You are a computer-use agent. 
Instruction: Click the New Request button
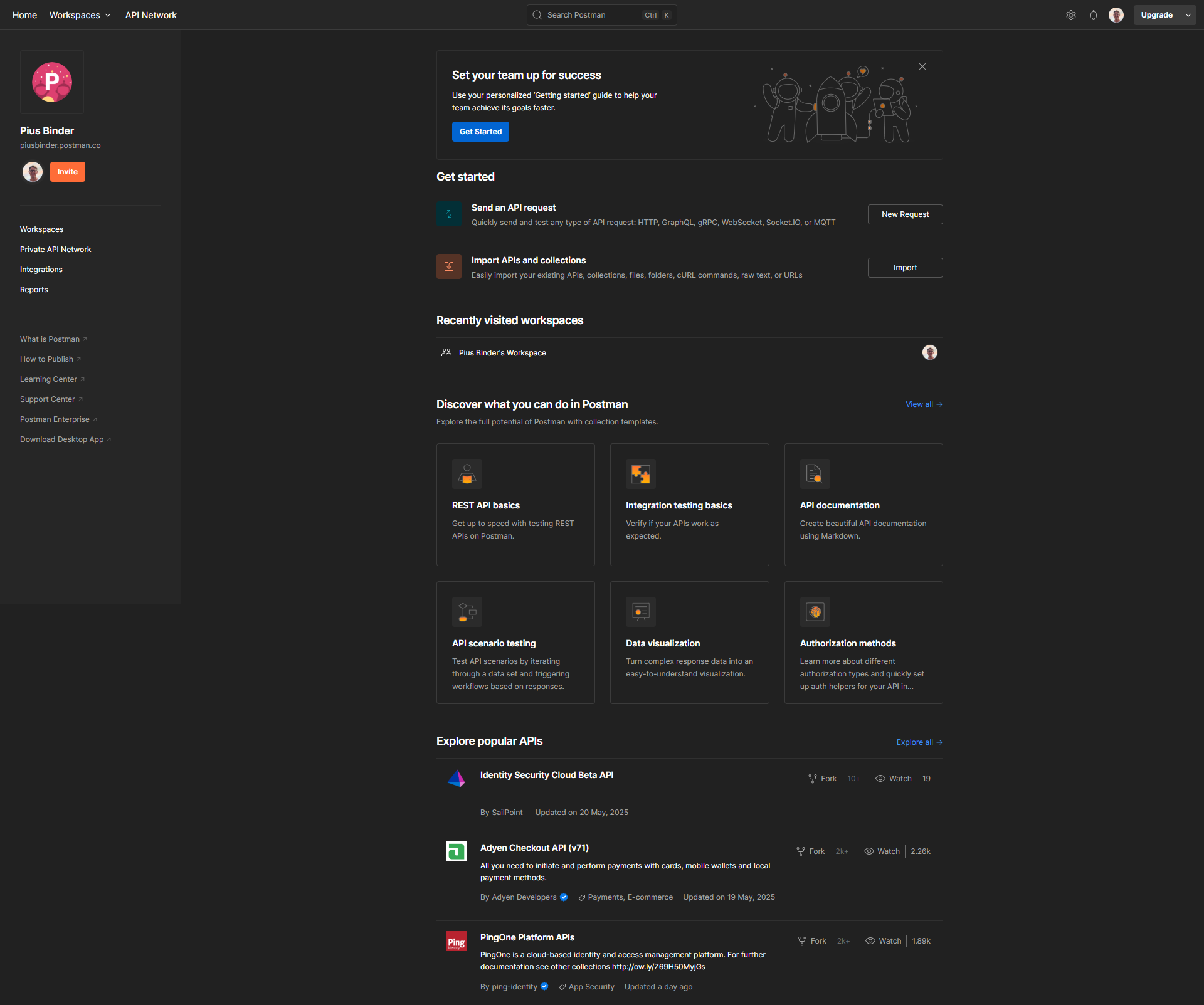[905, 214]
